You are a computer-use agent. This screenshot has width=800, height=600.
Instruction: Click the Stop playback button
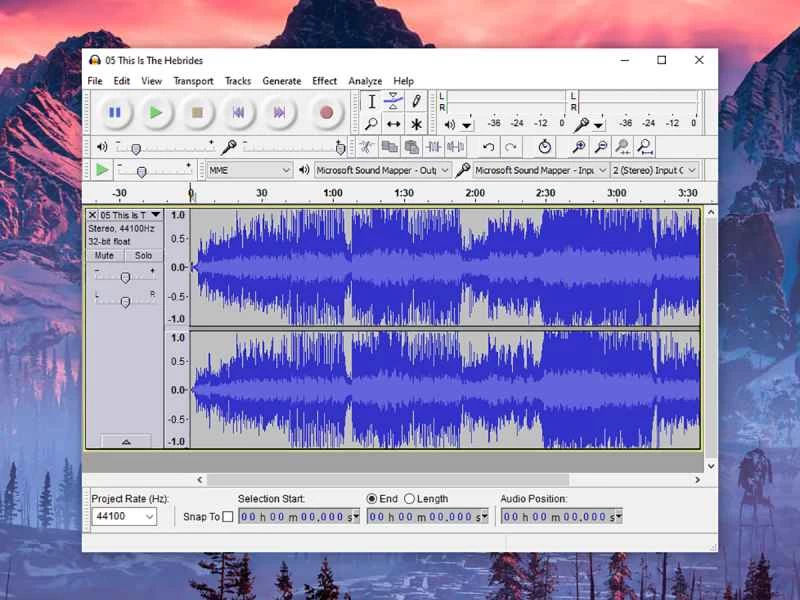[197, 113]
